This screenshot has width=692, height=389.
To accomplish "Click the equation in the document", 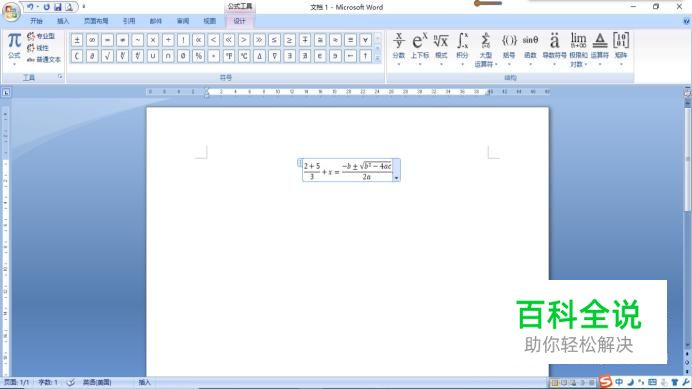I will coord(347,170).
